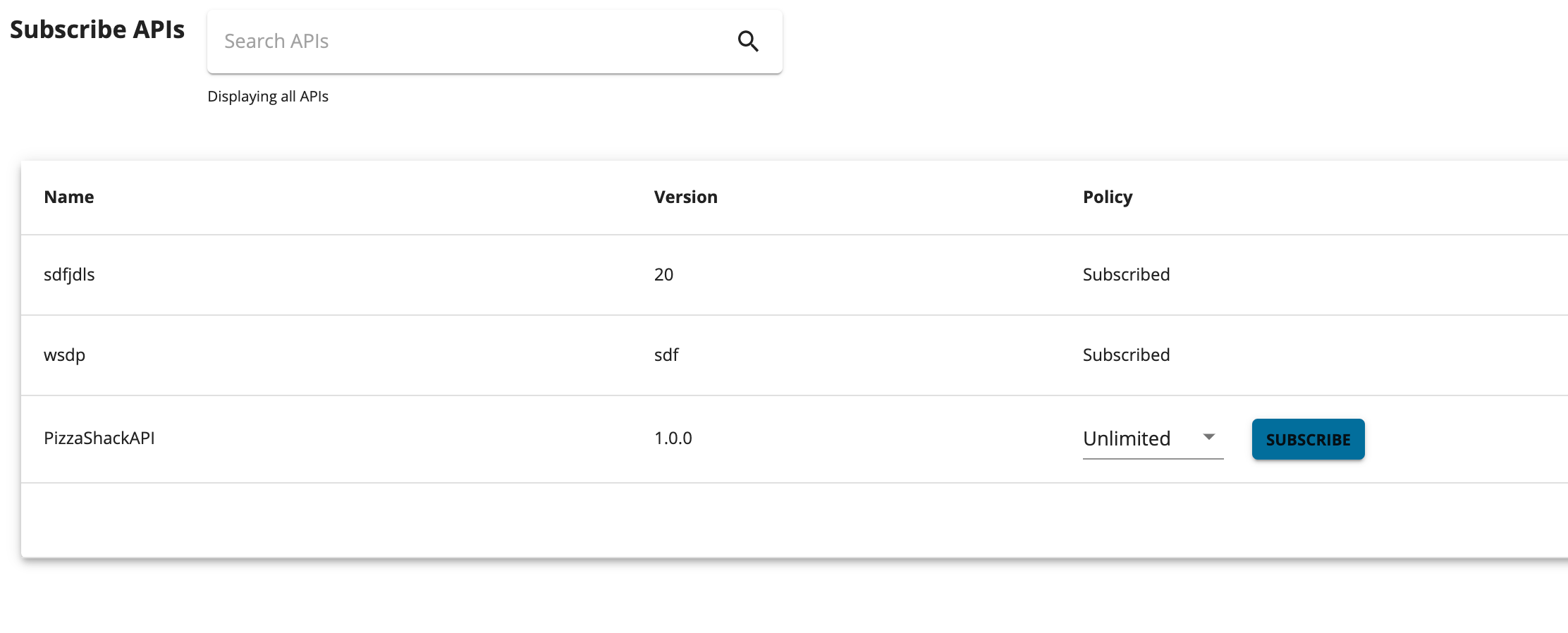Click the Name column header
This screenshot has width=1568, height=633.
(x=68, y=197)
